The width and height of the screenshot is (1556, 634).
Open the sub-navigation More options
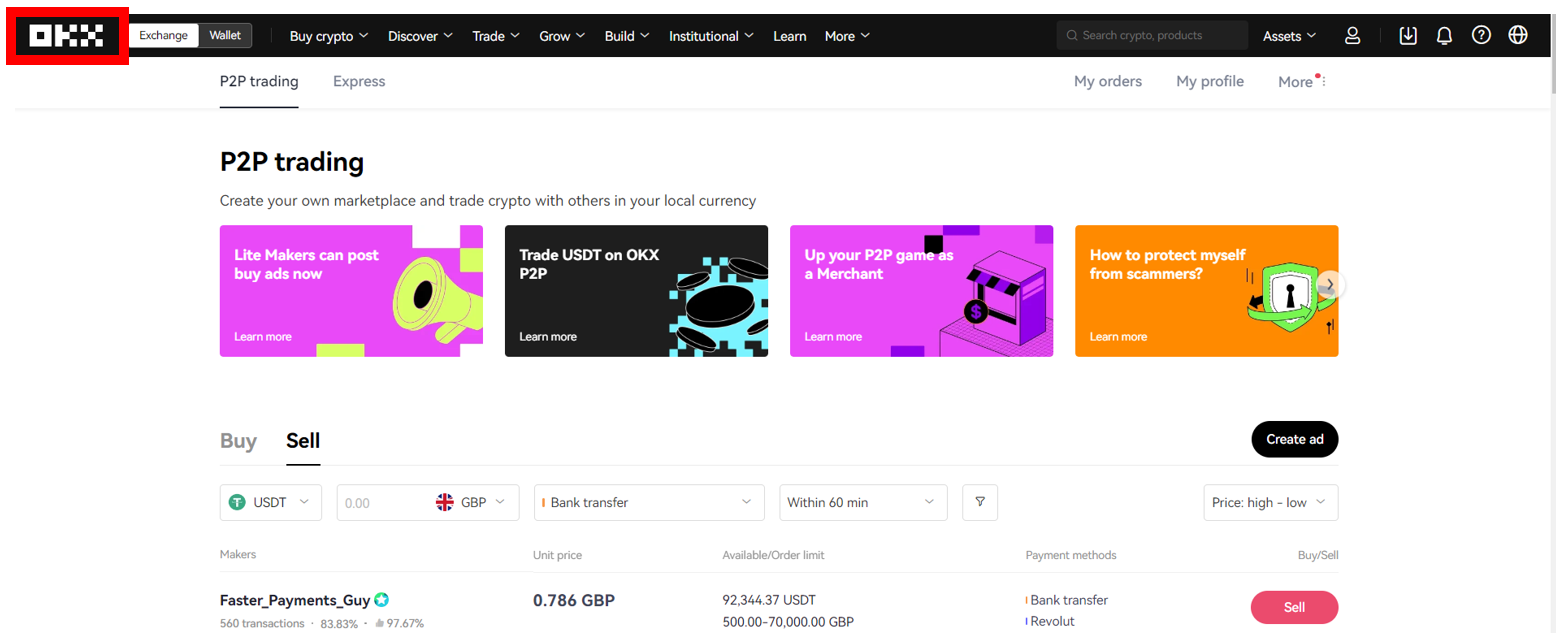click(1302, 81)
